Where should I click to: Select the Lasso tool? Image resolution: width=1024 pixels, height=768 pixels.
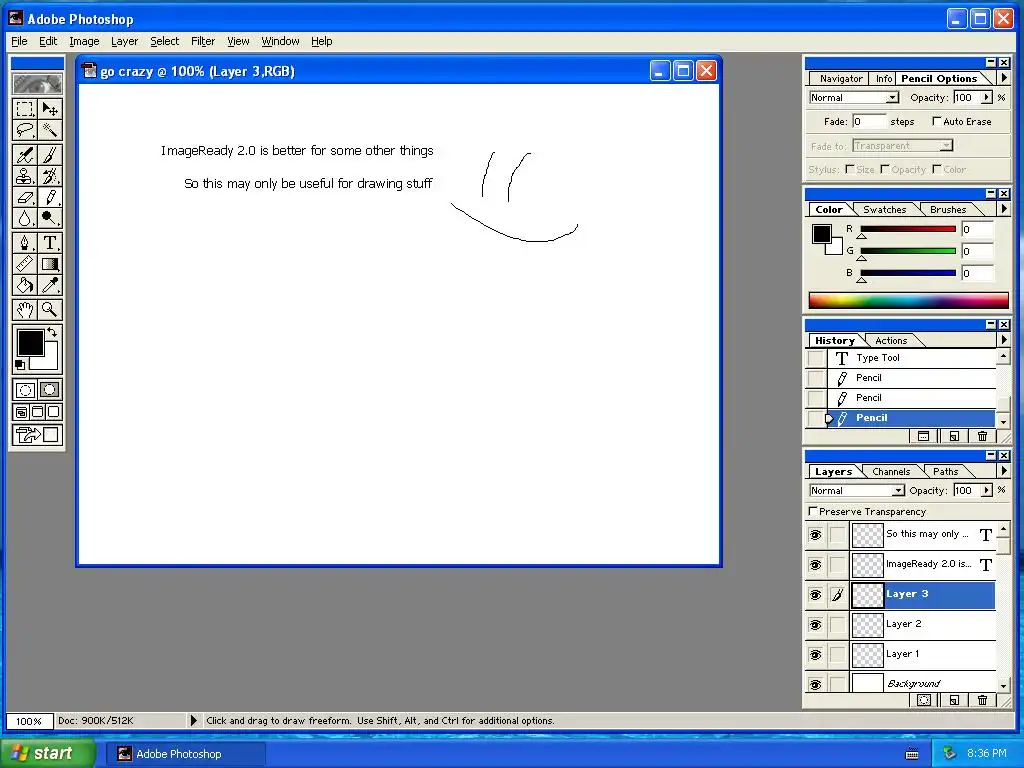coord(25,130)
